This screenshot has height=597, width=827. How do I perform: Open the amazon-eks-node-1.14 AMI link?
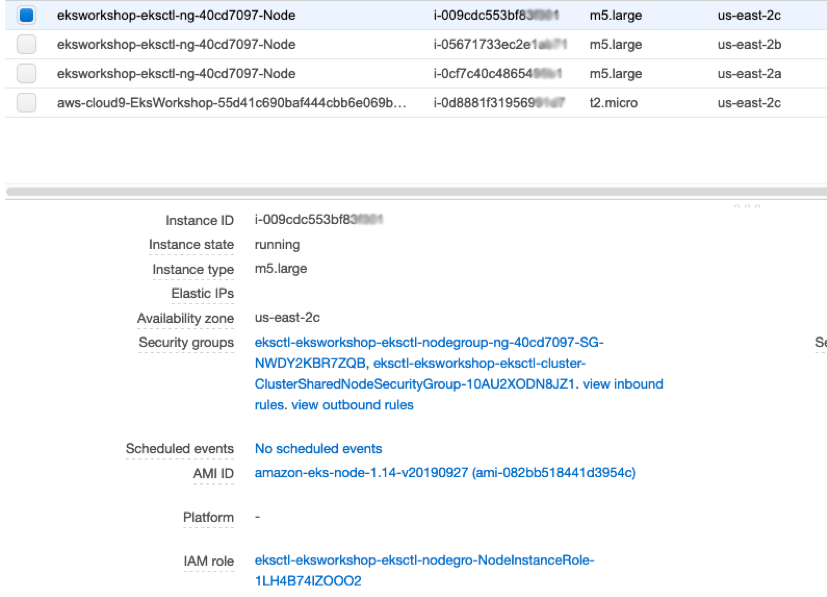point(445,473)
